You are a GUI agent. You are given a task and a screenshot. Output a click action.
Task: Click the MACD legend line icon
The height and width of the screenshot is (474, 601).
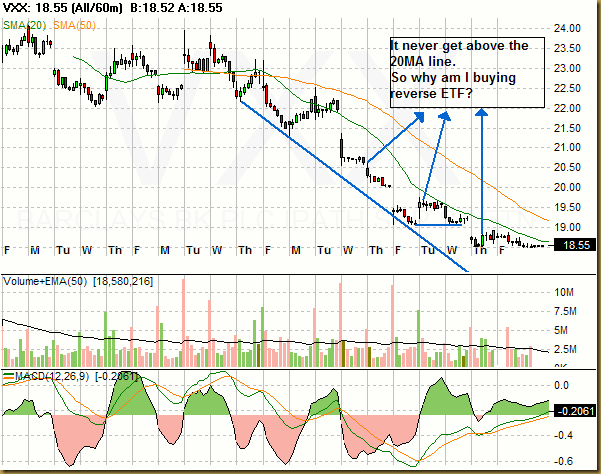pos(8,377)
